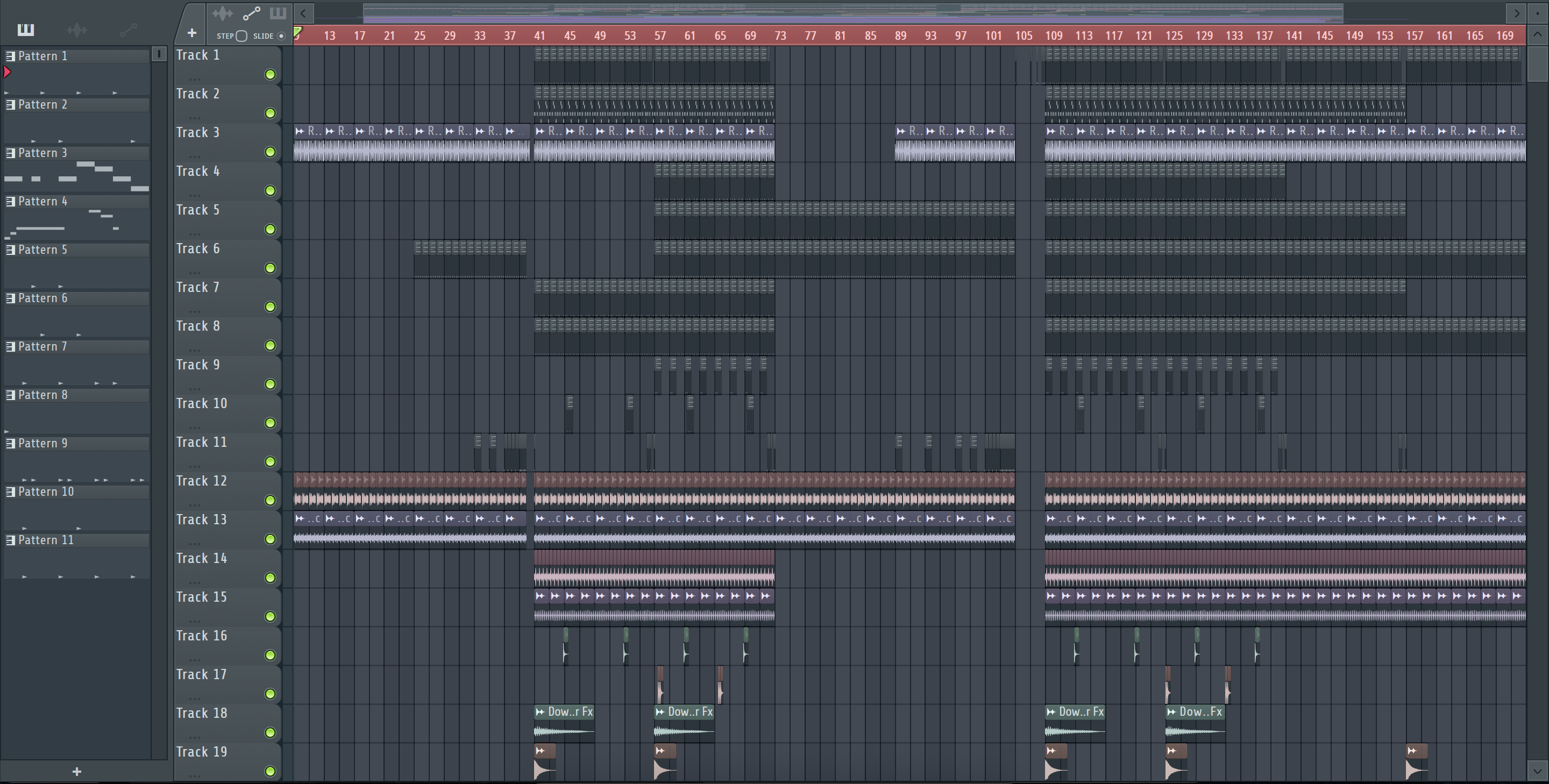The width and height of the screenshot is (1549, 784).
Task: Click the playlist vertical scrollbar thumb
Action: tap(1537, 64)
